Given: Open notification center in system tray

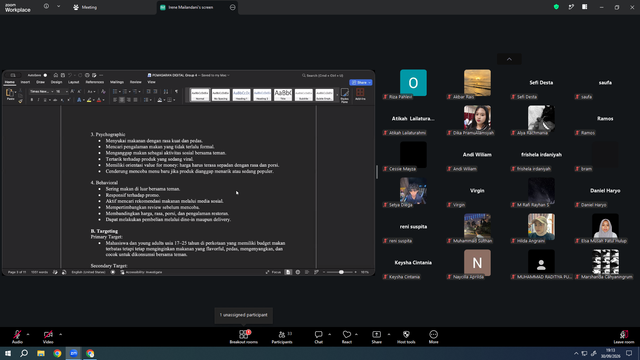Looking at the screenshot, I should point(629,353).
